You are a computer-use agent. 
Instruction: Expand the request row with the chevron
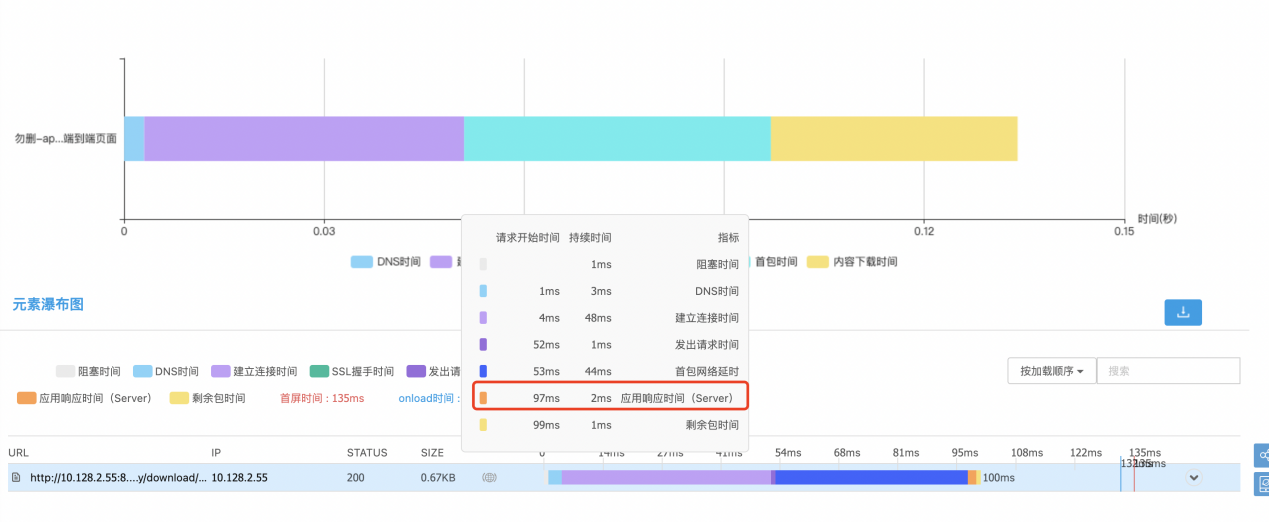pos(1192,478)
